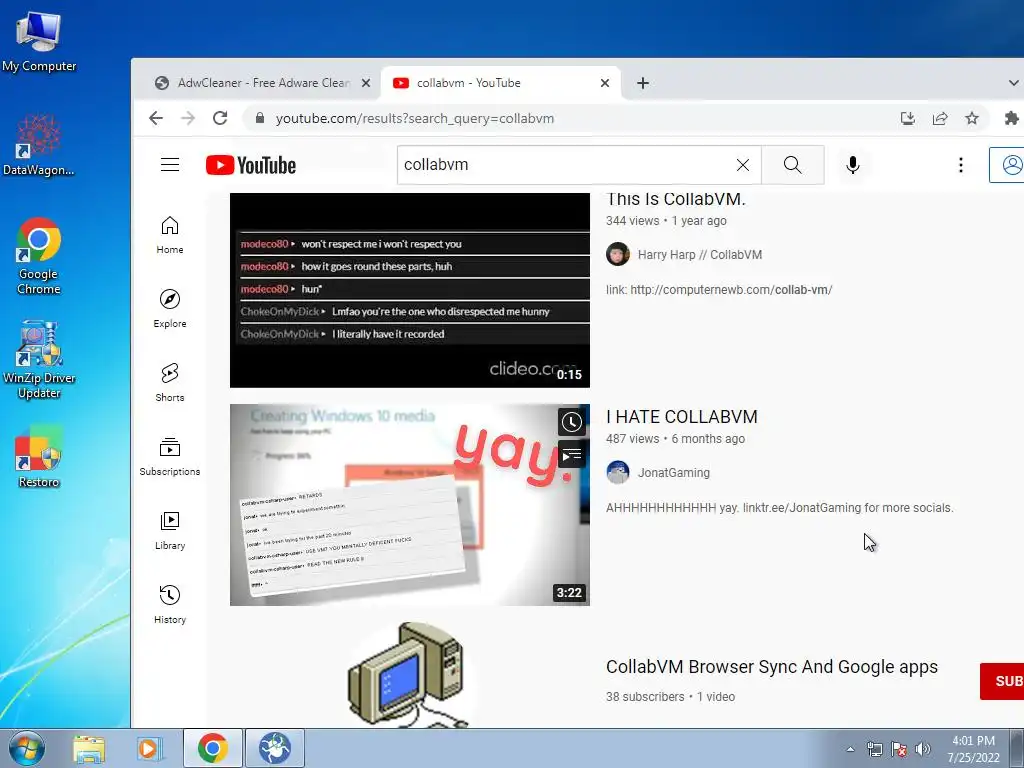Click the site lock icon in address bar
1024x768 pixels.
pos(259,118)
